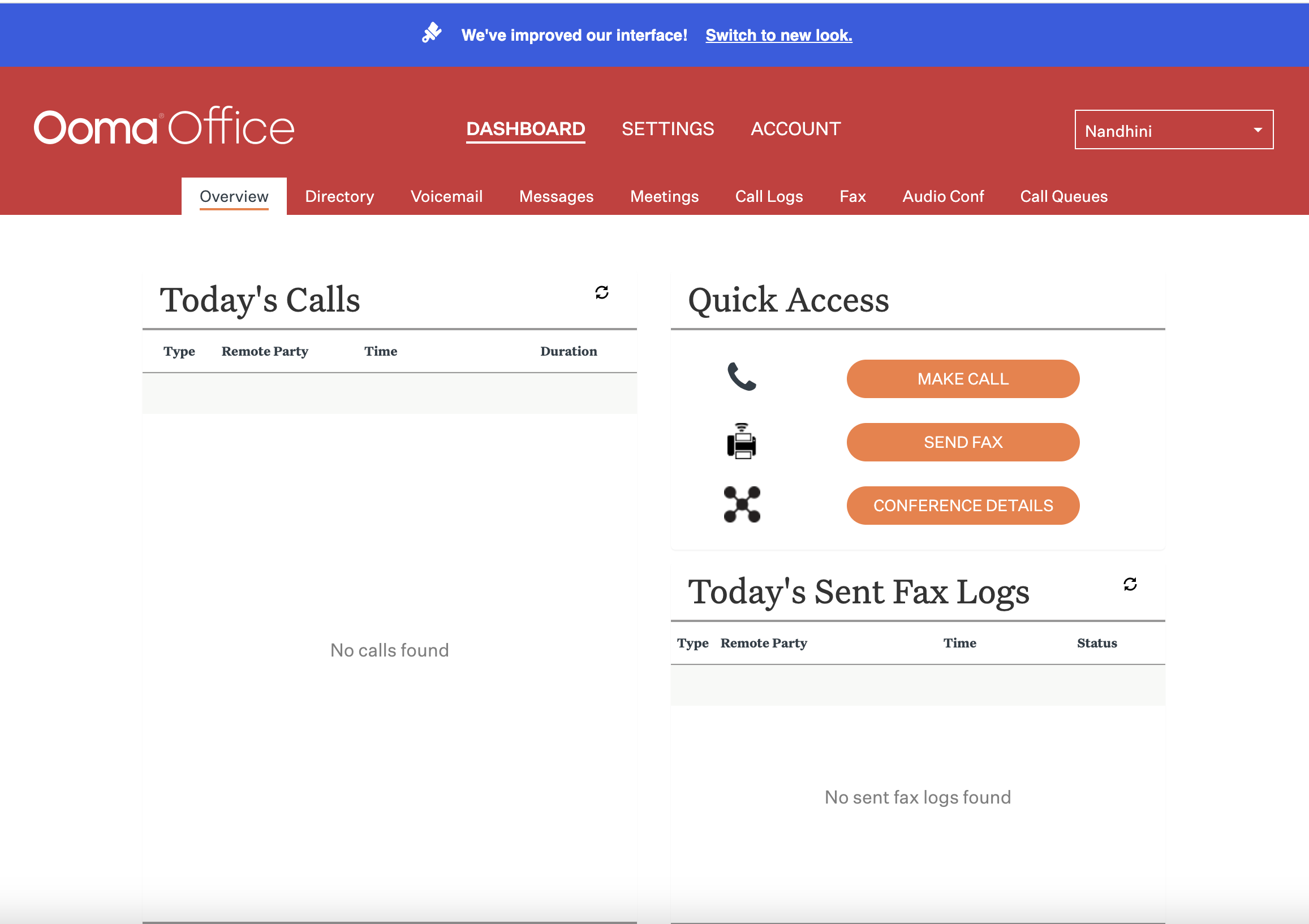Go to the Call Logs tab
This screenshot has width=1309, height=924.
click(x=769, y=197)
